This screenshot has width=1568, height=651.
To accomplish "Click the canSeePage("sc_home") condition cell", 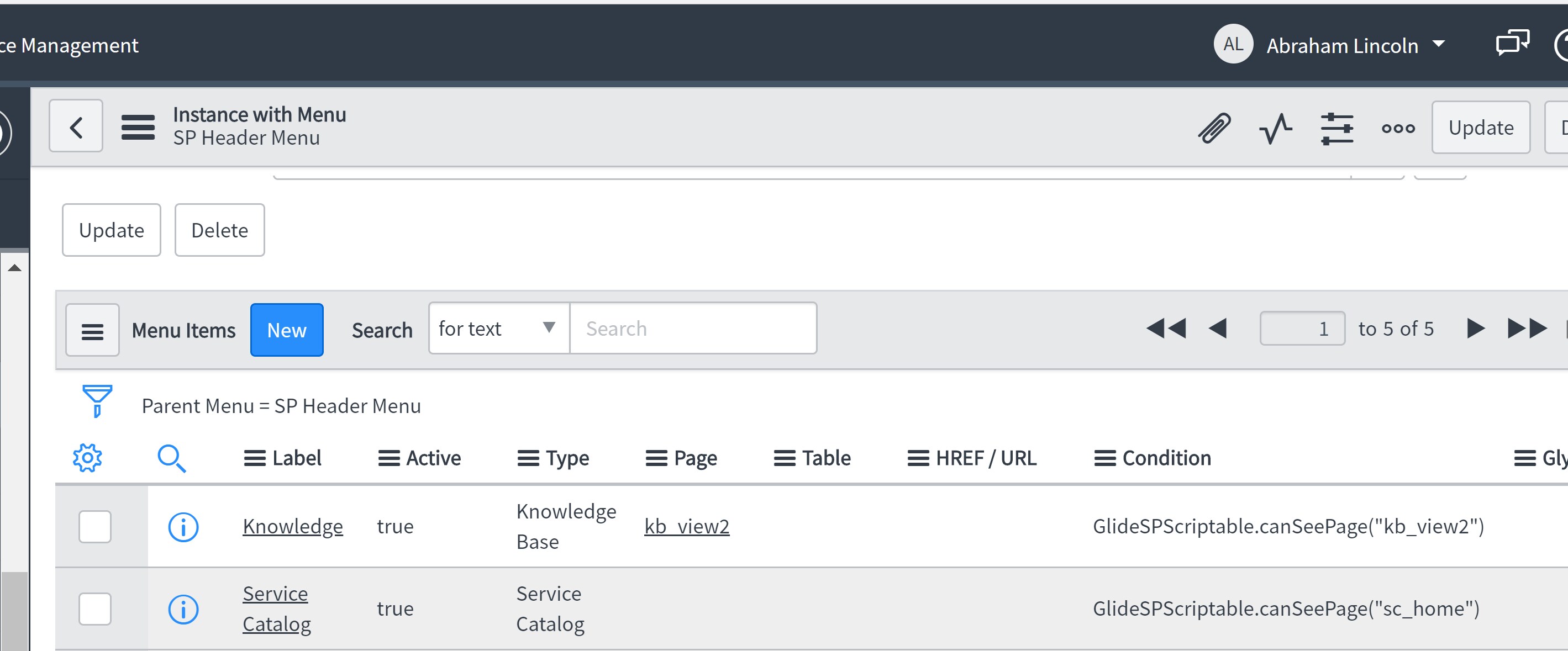I will tap(1286, 608).
